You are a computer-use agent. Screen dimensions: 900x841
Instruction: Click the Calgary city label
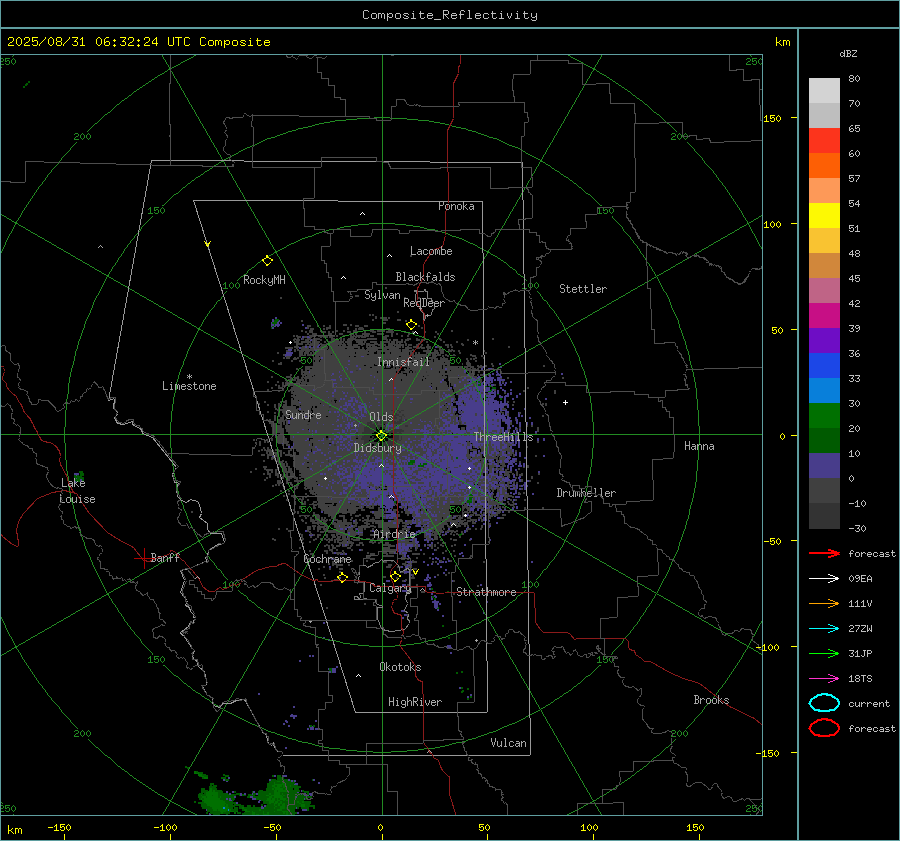coord(390,588)
